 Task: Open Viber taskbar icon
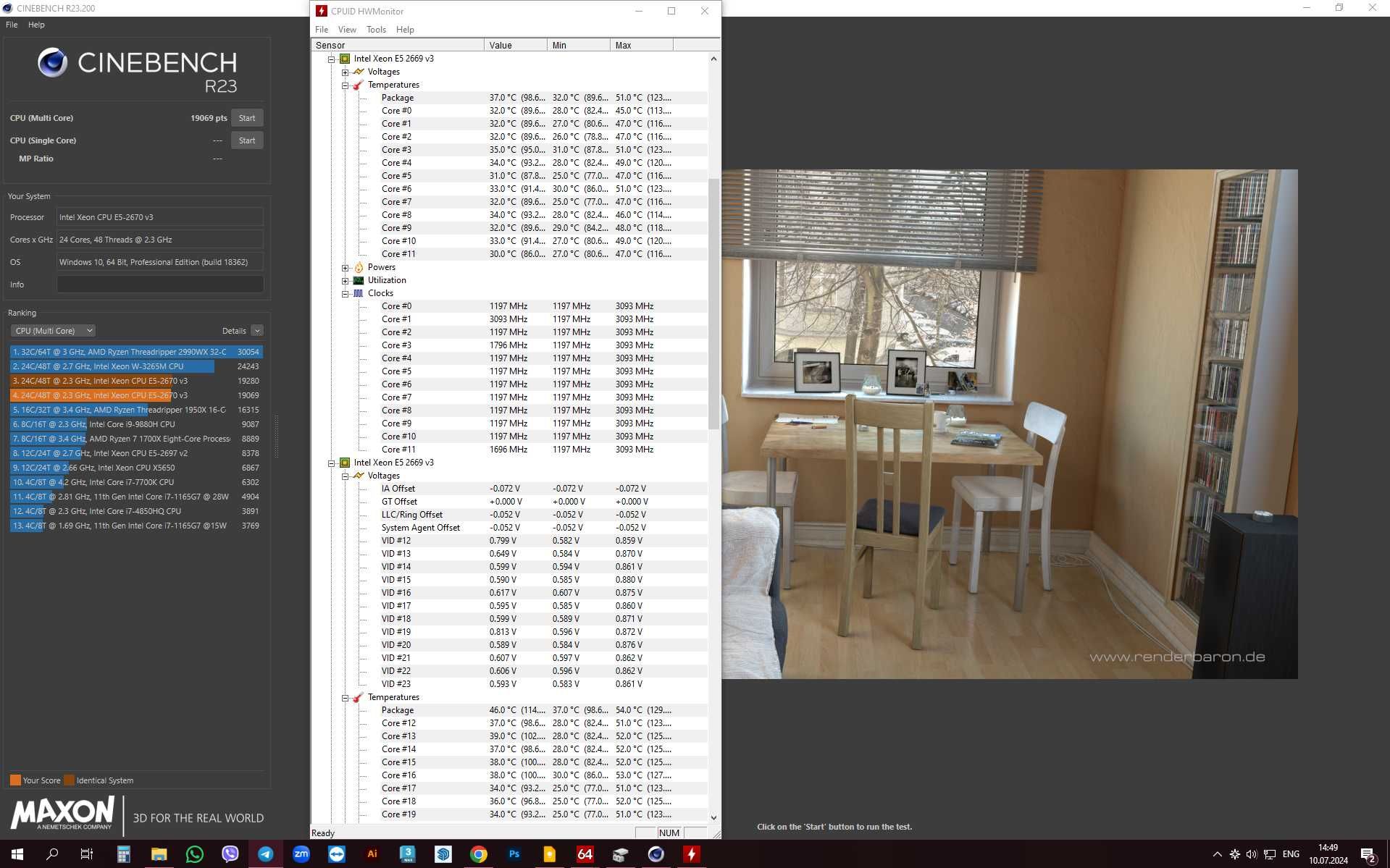pyautogui.click(x=230, y=854)
